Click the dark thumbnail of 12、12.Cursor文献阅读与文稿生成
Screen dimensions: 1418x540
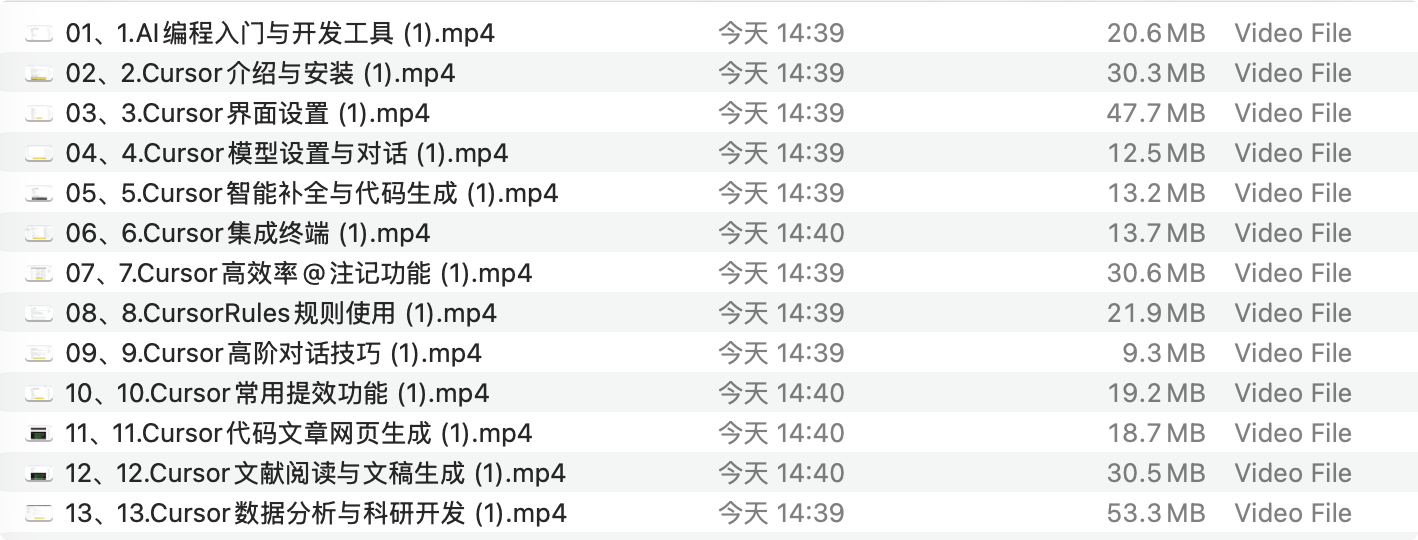coord(40,474)
